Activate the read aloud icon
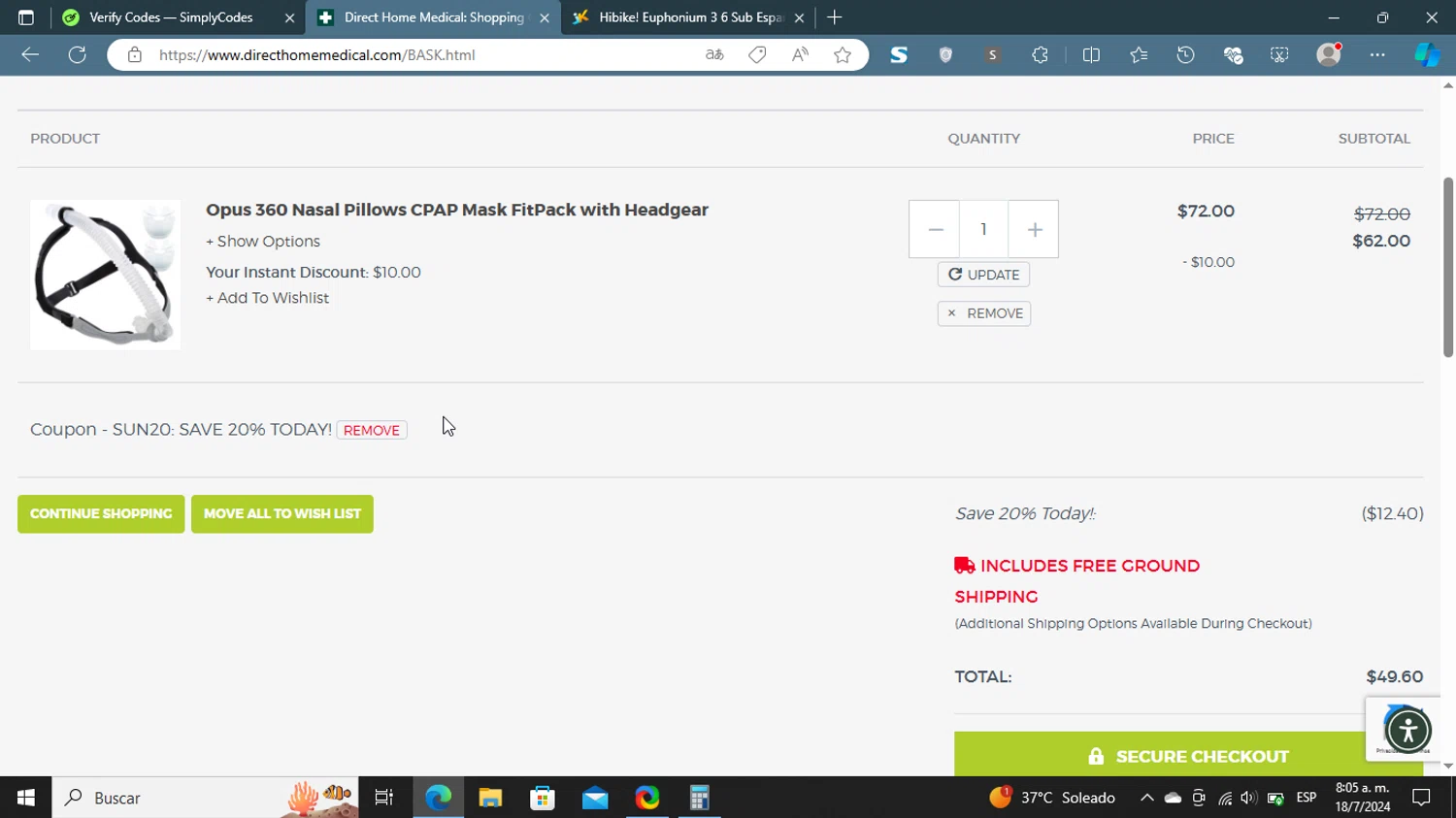1456x818 pixels. pyautogui.click(x=800, y=55)
